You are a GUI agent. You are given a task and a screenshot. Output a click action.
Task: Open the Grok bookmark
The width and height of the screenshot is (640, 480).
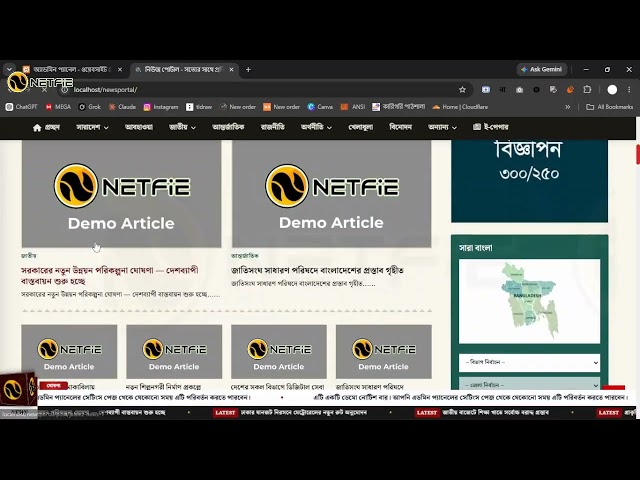89,107
